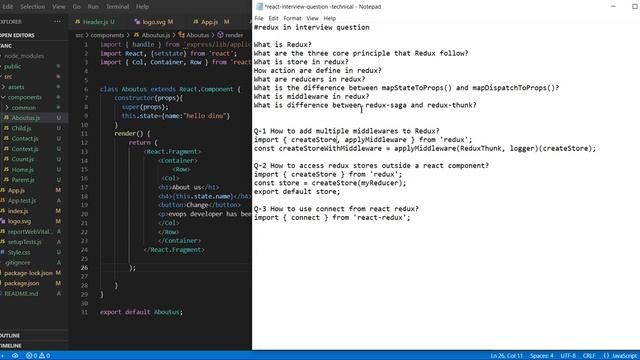The image size is (640, 360).
Task: Click line number 26 in the editor gutter
Action: [x=84, y=268]
